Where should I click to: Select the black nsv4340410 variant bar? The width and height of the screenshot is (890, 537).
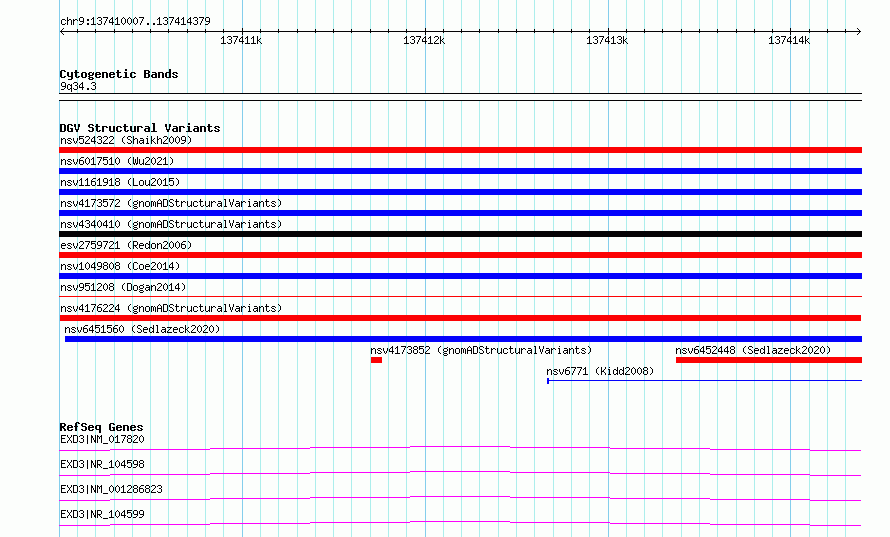460,234
